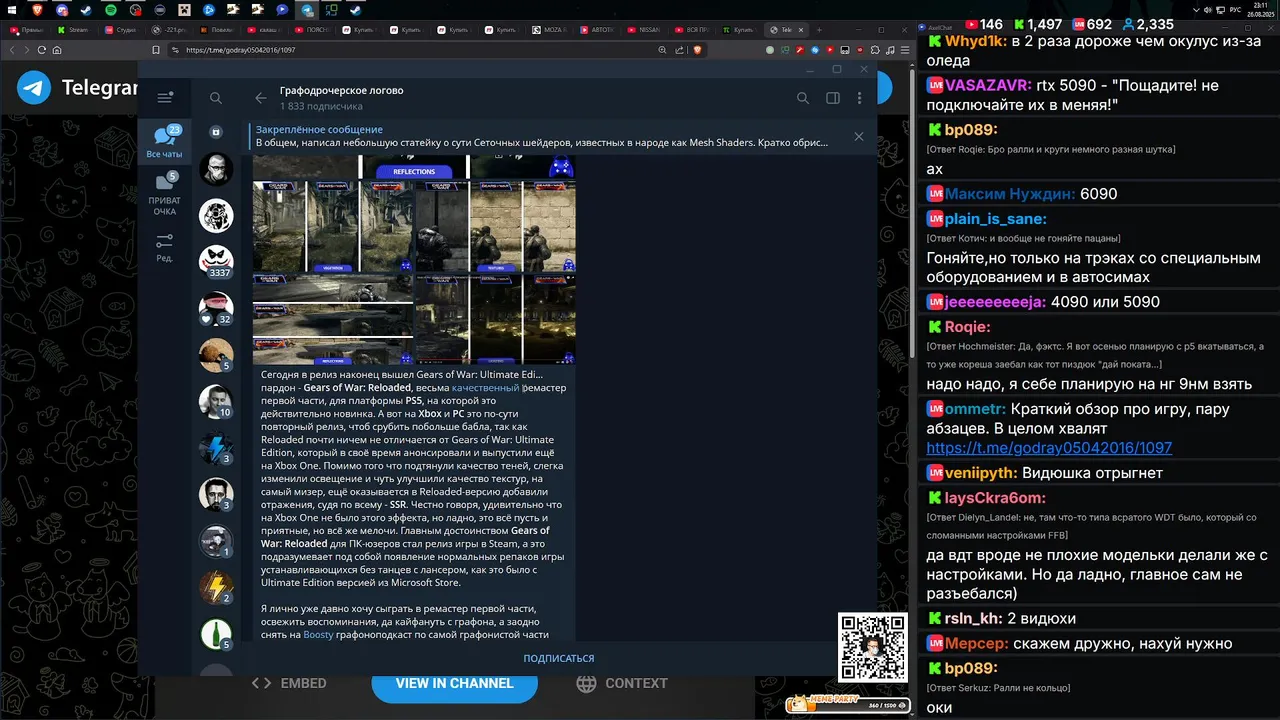
Task: Click the CONTEXT option in the browser page
Action: [x=622, y=683]
